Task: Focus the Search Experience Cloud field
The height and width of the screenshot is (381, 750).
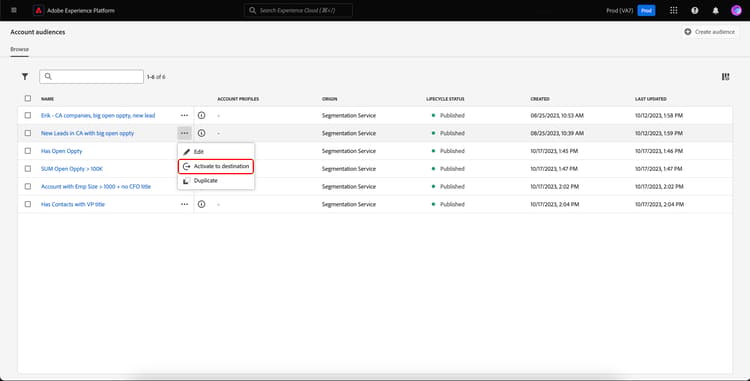Action: [x=298, y=10]
